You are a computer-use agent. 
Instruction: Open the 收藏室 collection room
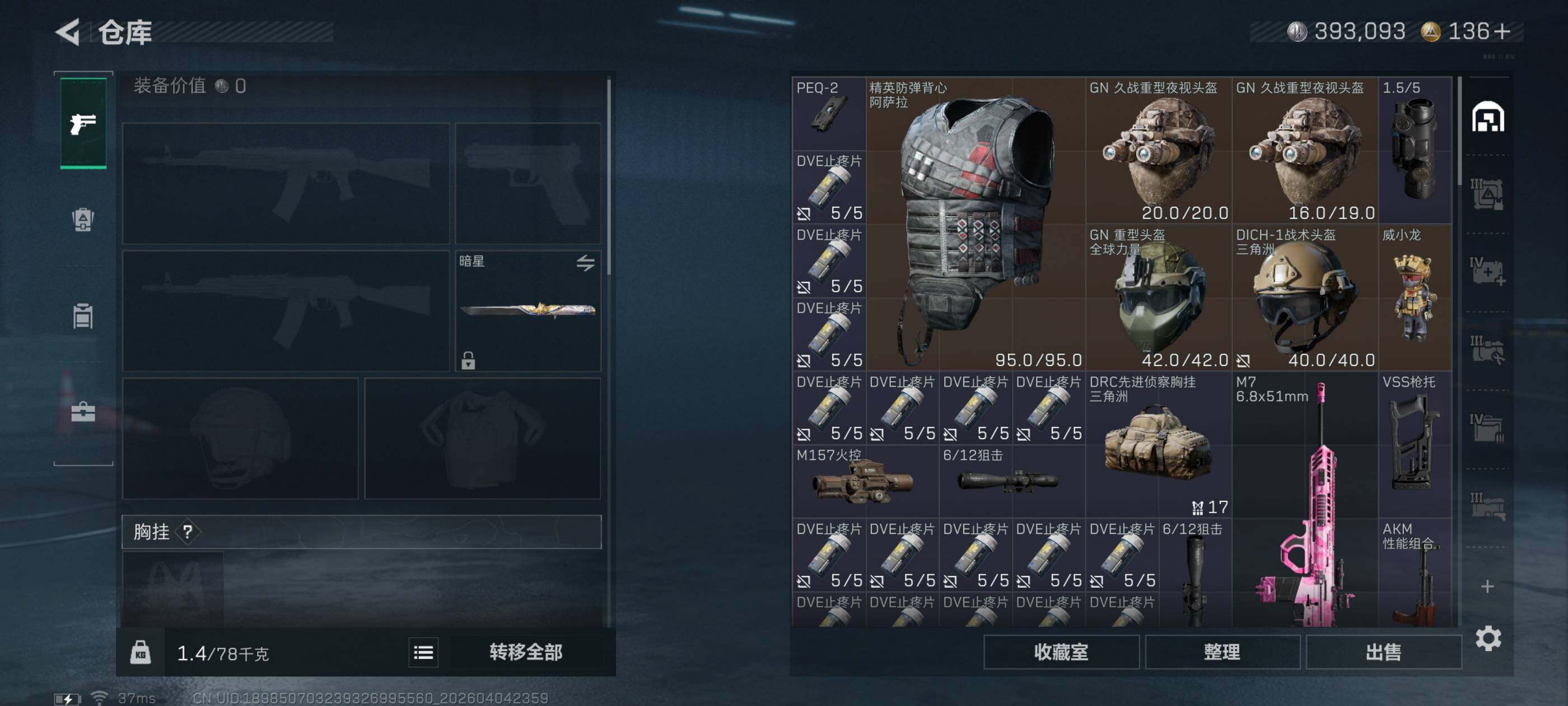coord(1061,652)
